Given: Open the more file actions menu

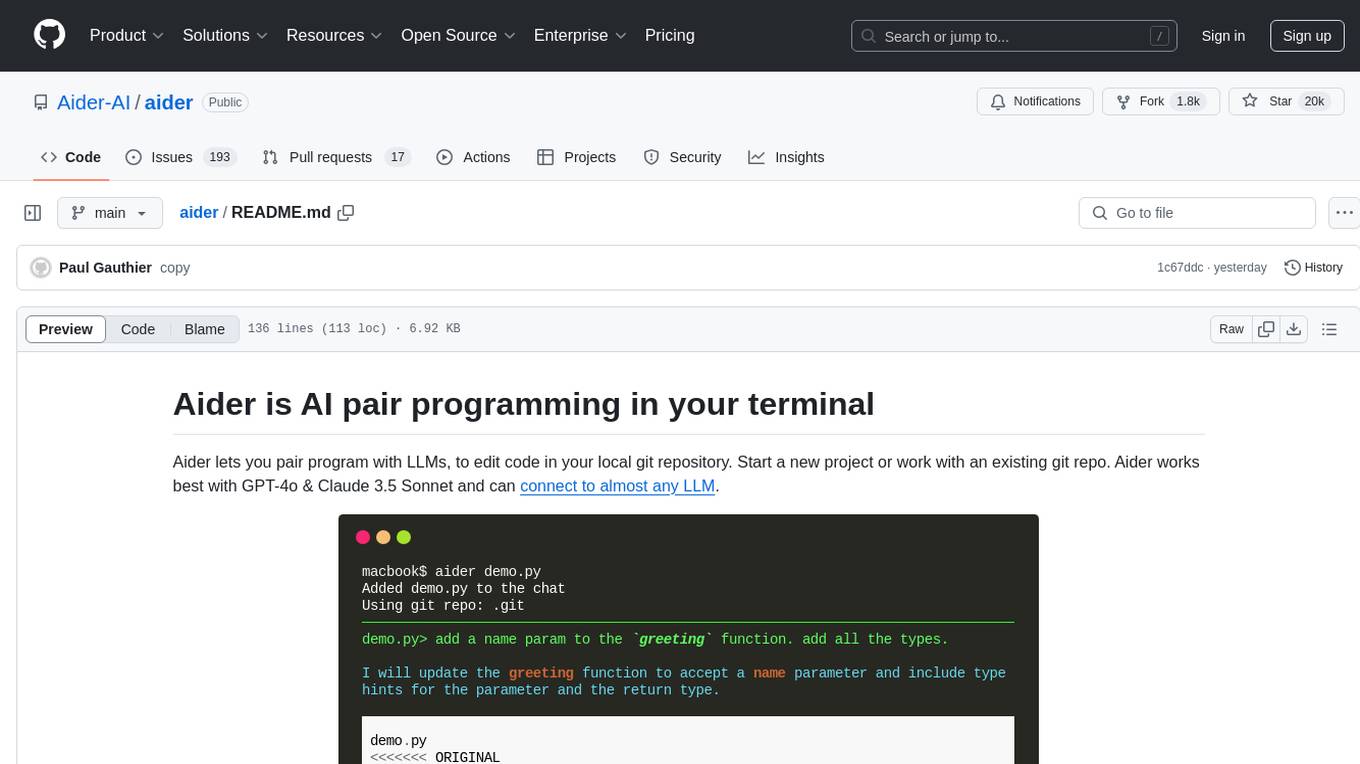Looking at the screenshot, I should pyautogui.click(x=1345, y=213).
